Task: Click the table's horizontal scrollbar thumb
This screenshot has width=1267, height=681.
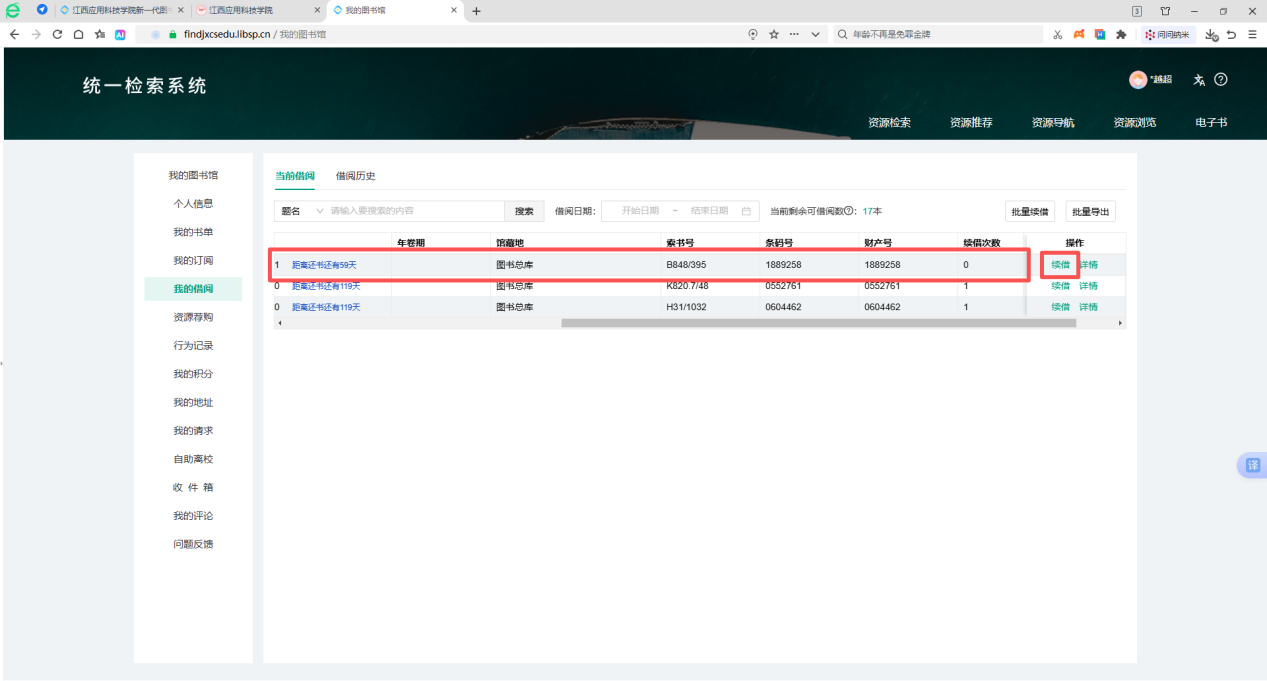Action: coord(818,323)
